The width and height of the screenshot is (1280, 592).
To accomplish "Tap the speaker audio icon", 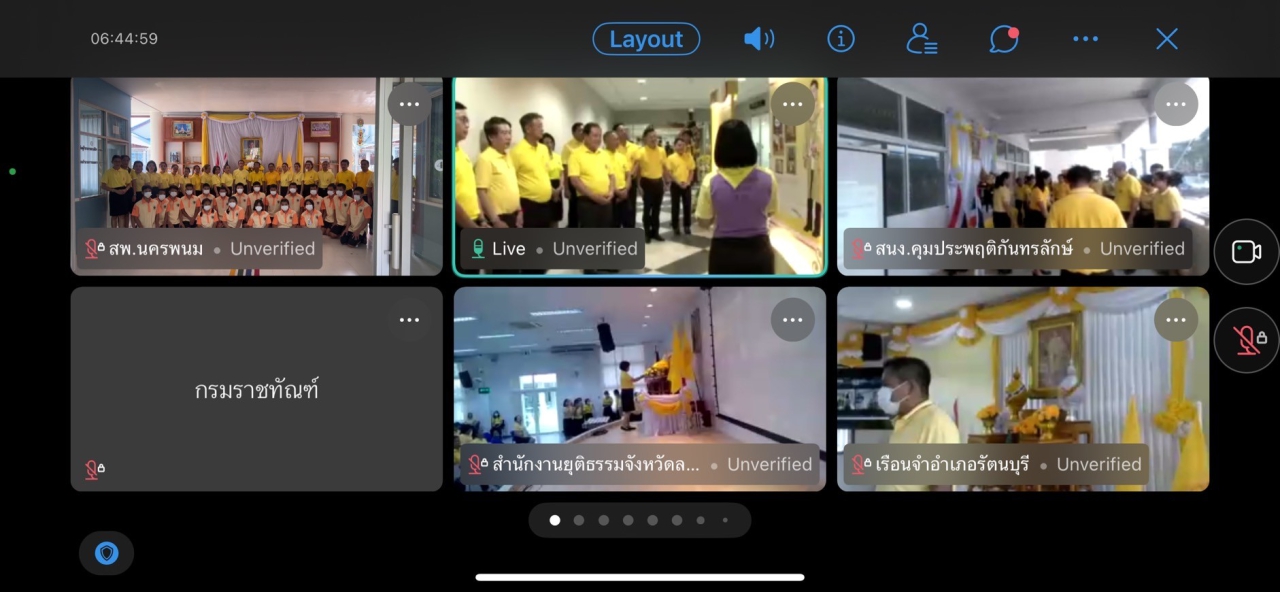I will [x=759, y=39].
